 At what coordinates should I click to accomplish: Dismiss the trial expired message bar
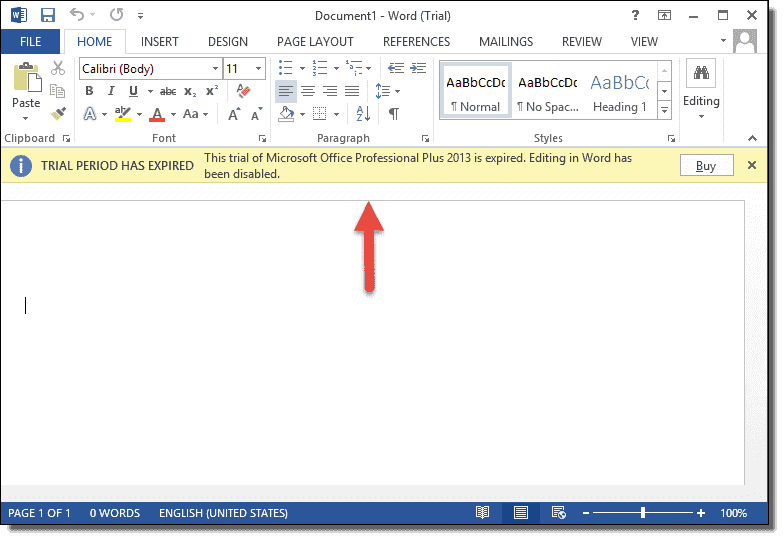pos(752,165)
